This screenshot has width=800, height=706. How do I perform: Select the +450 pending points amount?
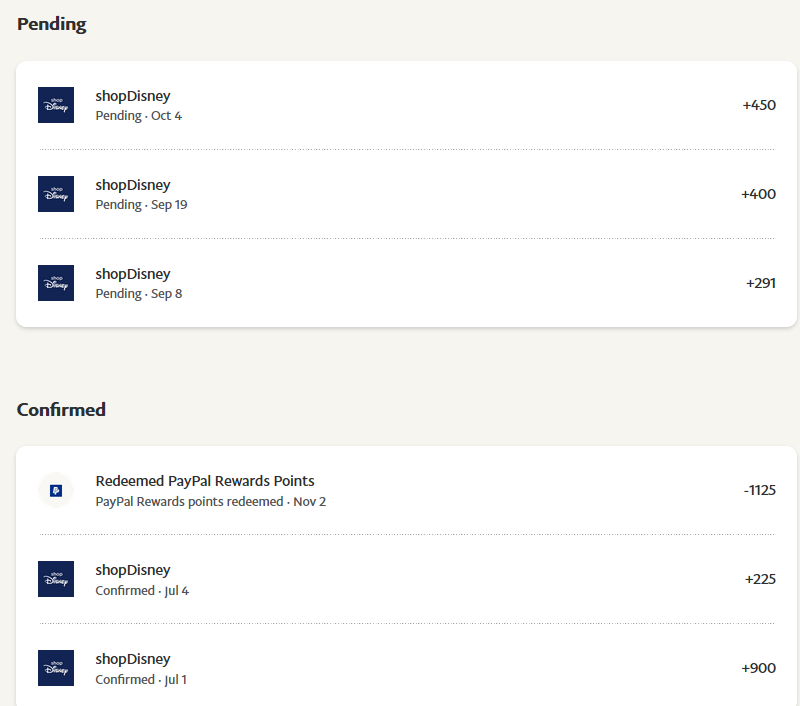[759, 105]
